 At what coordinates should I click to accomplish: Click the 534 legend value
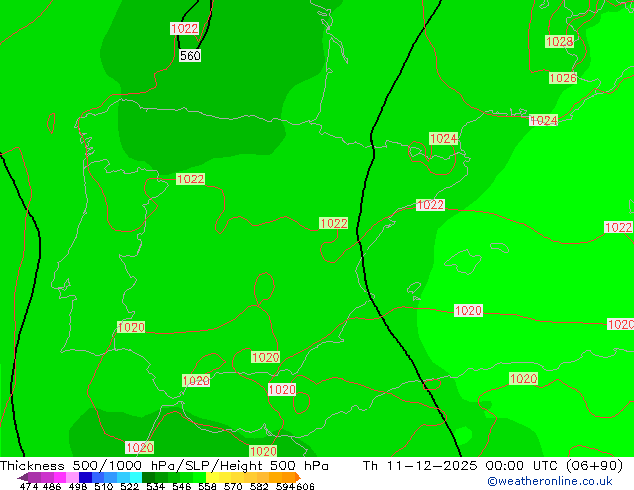click(x=155, y=486)
